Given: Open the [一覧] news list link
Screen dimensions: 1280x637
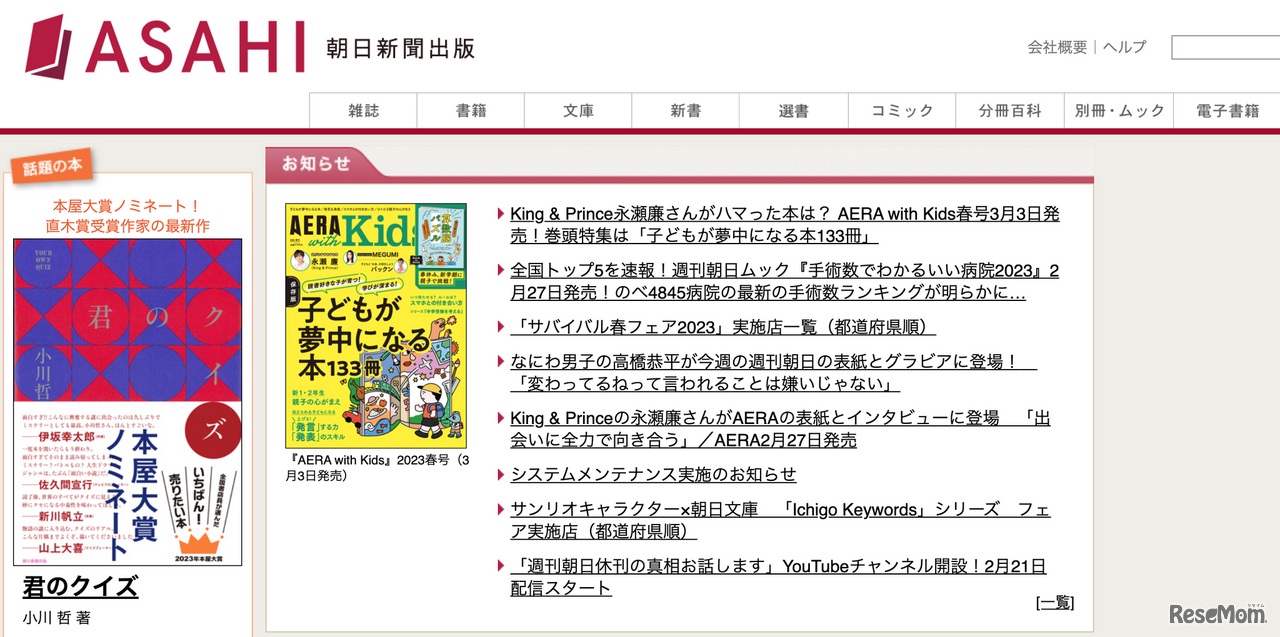Looking at the screenshot, I should point(1055,602).
